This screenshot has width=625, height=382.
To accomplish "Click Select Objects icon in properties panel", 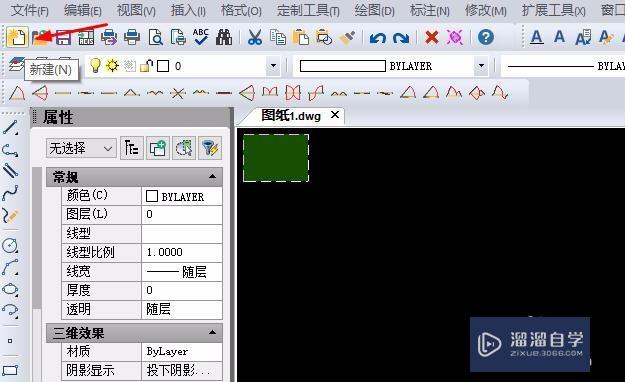I will click(x=184, y=148).
